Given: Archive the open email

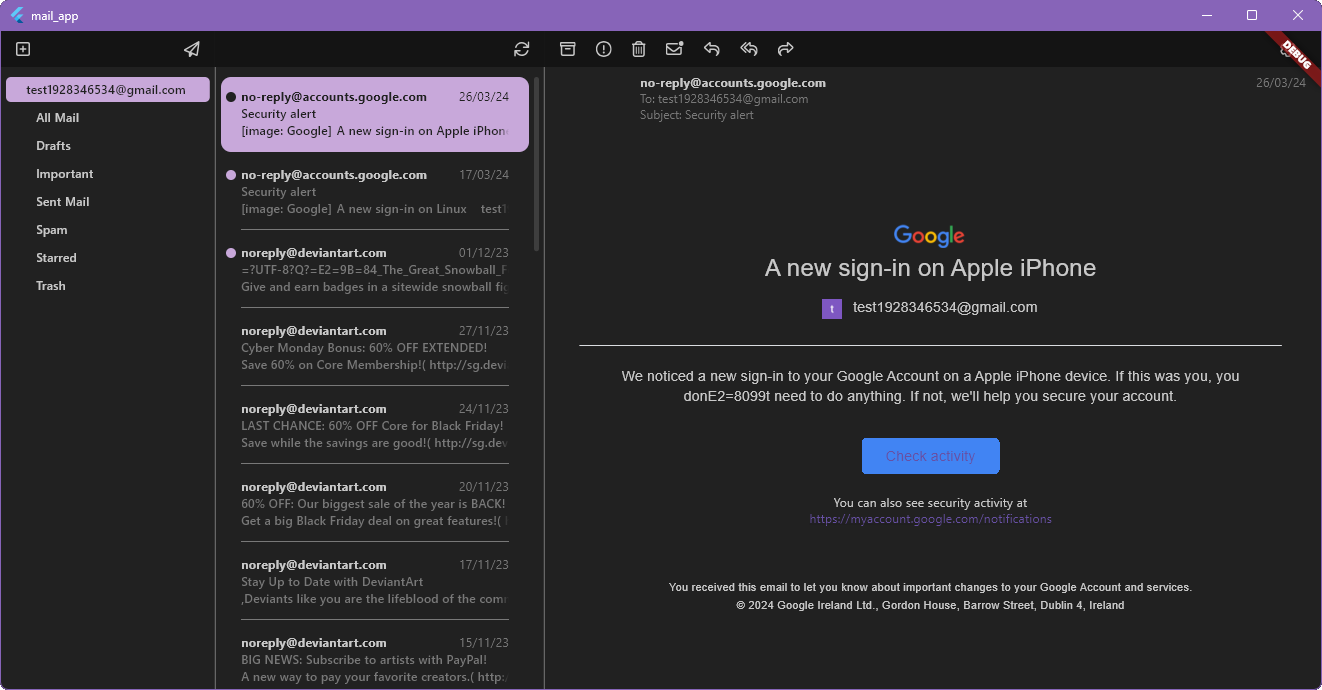Looking at the screenshot, I should [568, 49].
